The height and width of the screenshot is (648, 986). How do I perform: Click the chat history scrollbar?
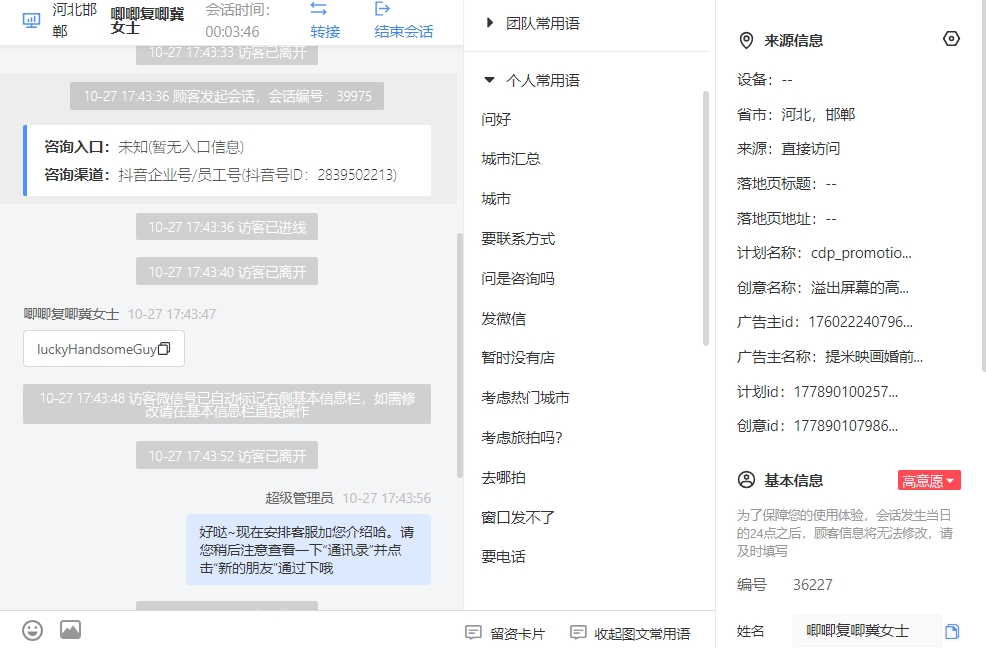pos(460,355)
